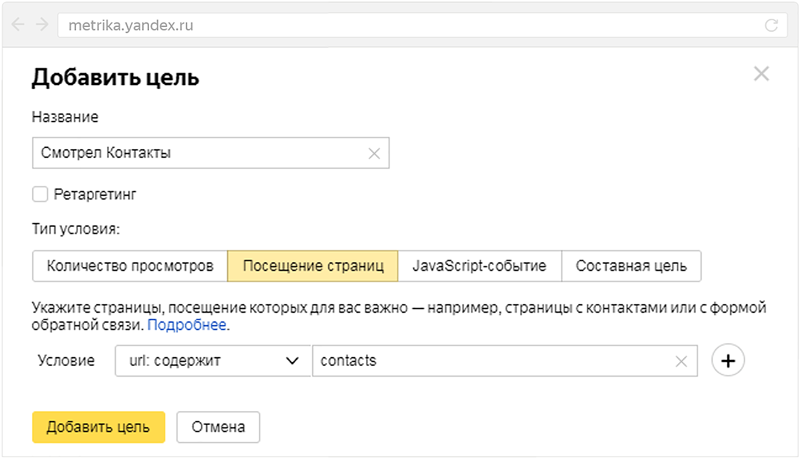The width and height of the screenshot is (800, 458).
Task: Click the Отмена button
Action: point(218,427)
